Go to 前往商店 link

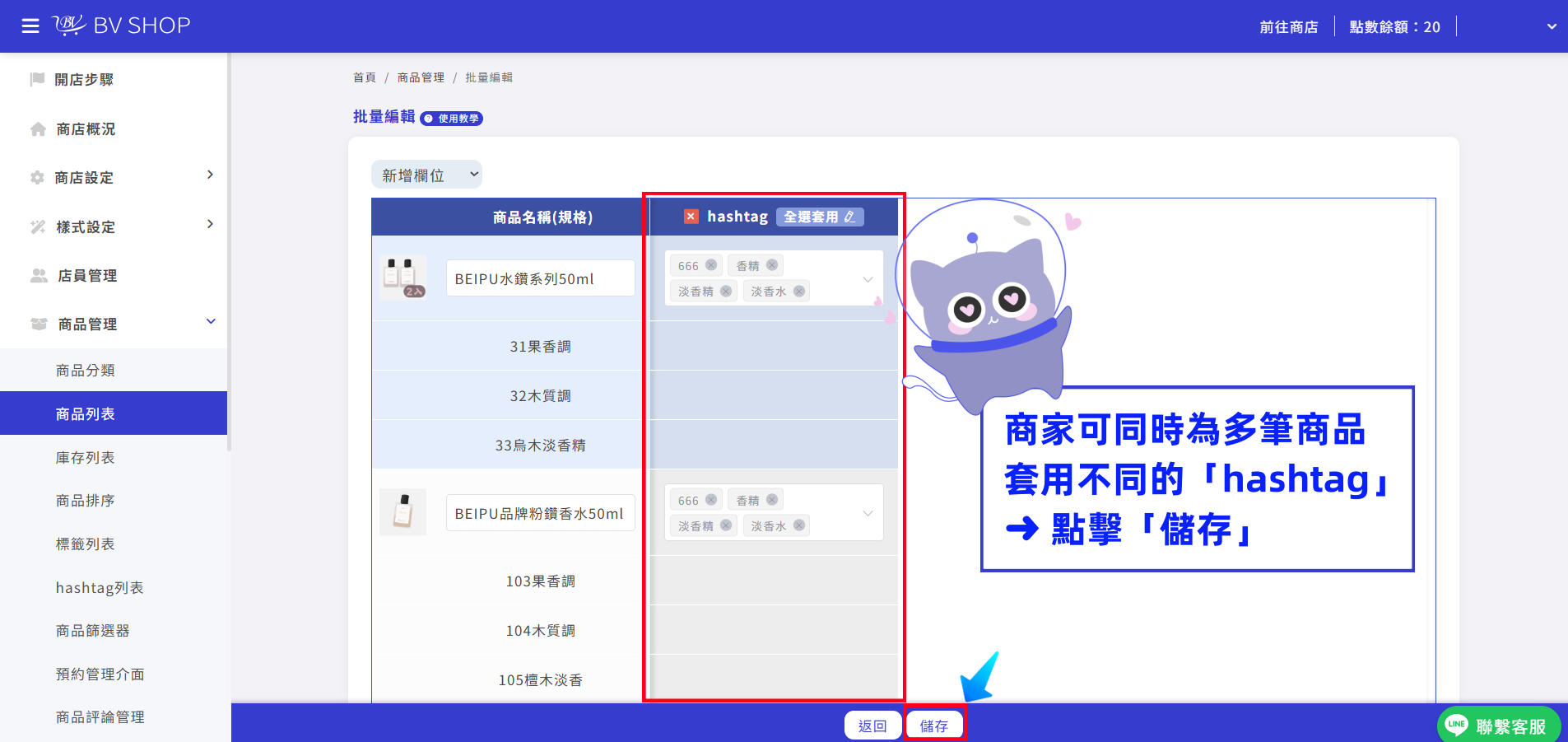point(1288,27)
